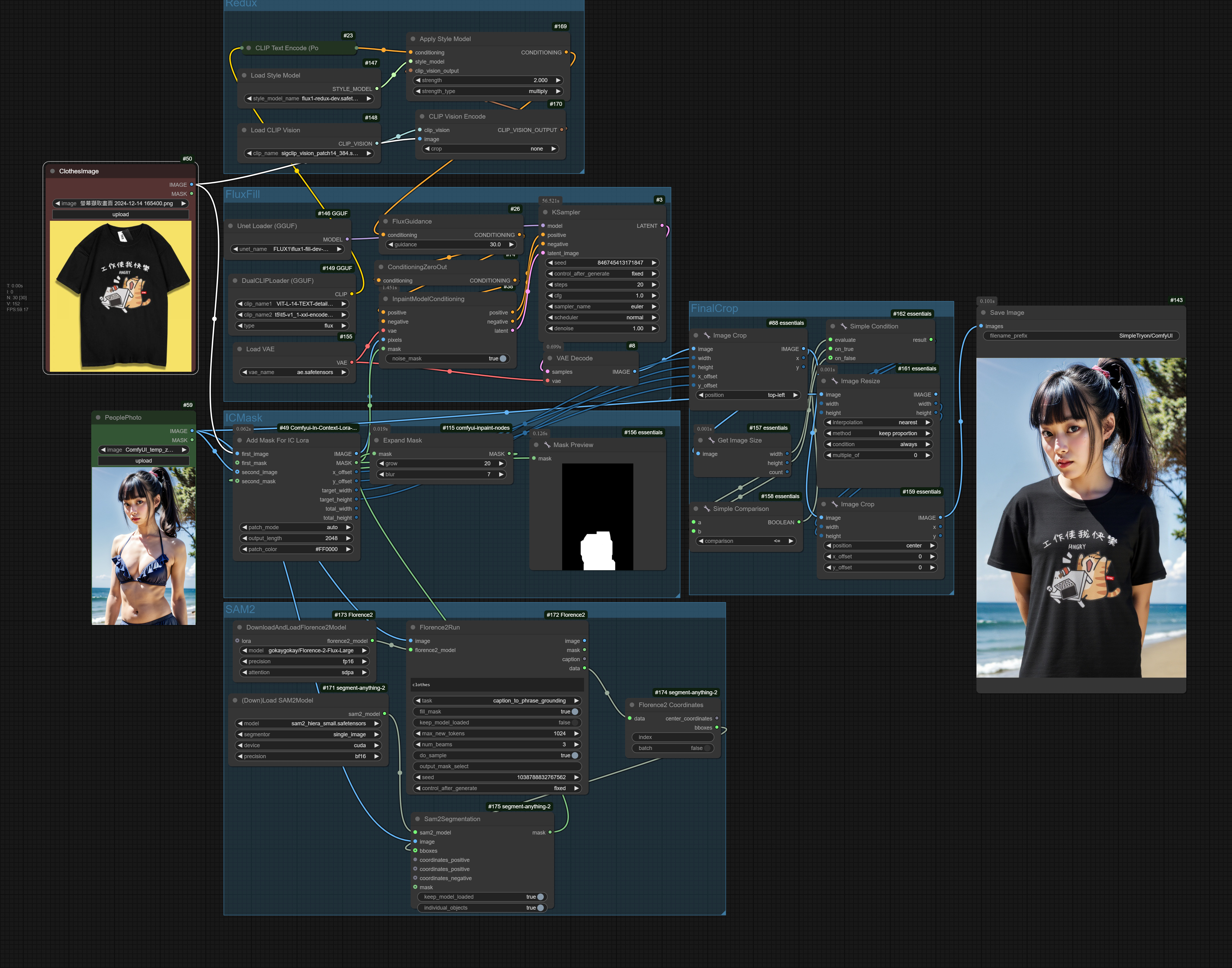Open the method keep proportion dropdown
1232x968 pixels.
click(878, 434)
